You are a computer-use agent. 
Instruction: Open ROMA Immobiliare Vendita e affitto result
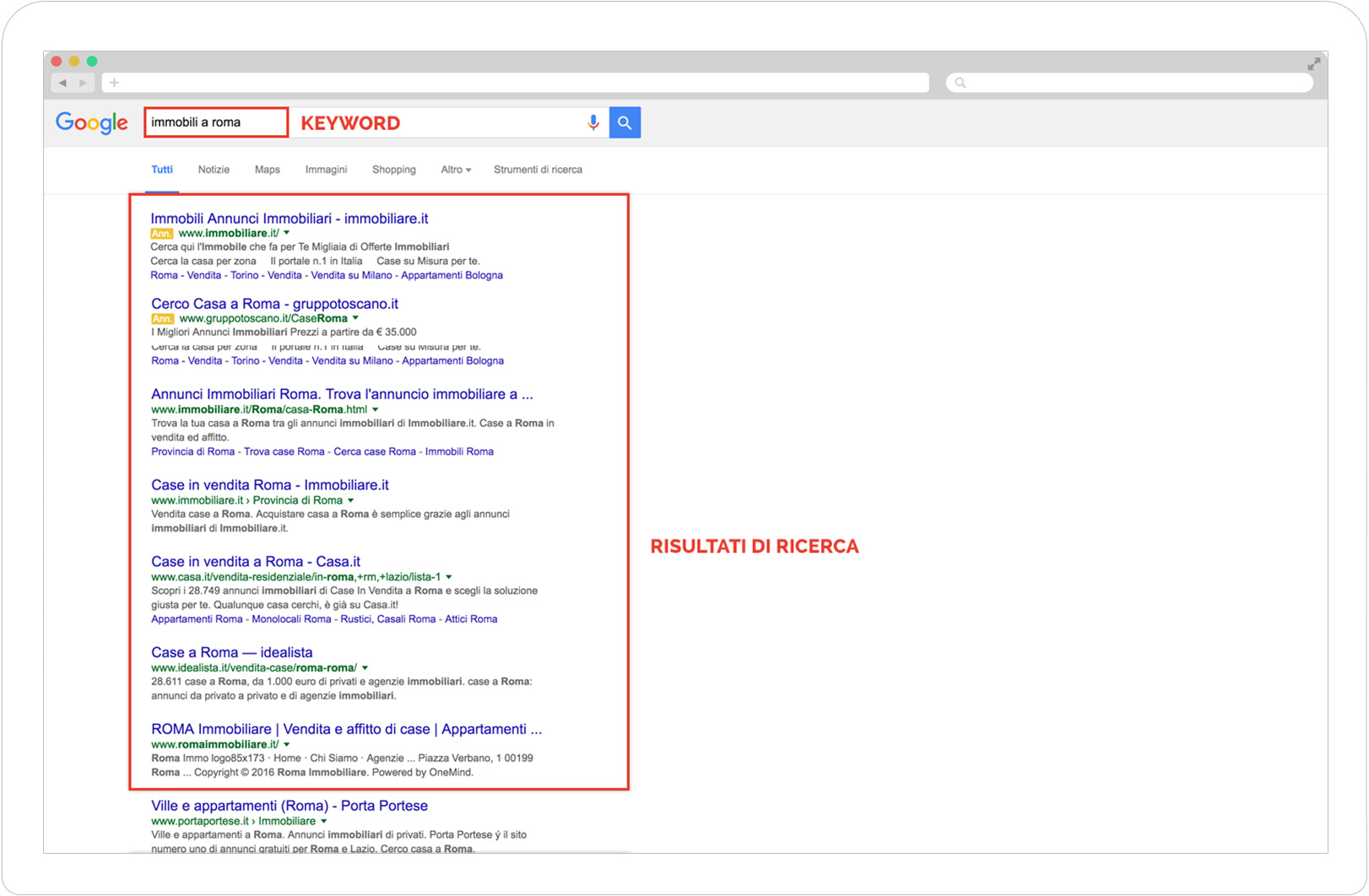[346, 729]
